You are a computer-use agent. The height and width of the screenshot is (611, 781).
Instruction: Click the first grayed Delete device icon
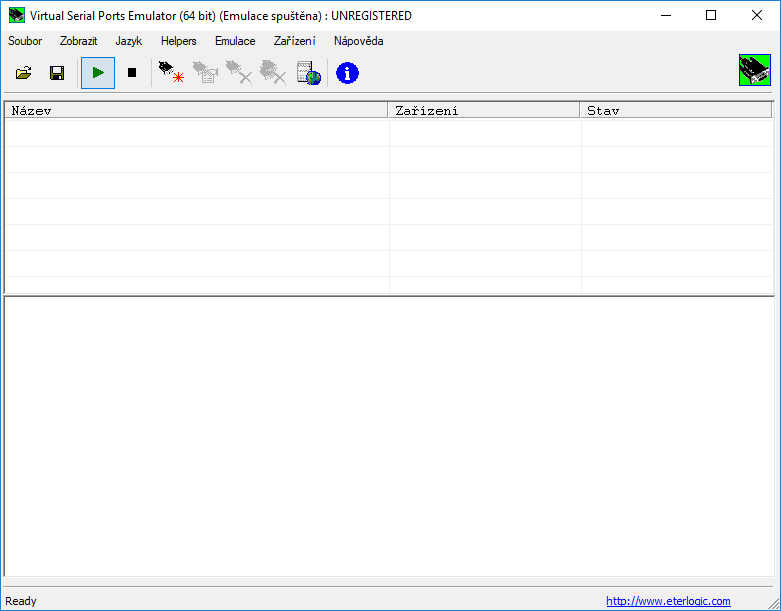click(x=238, y=73)
